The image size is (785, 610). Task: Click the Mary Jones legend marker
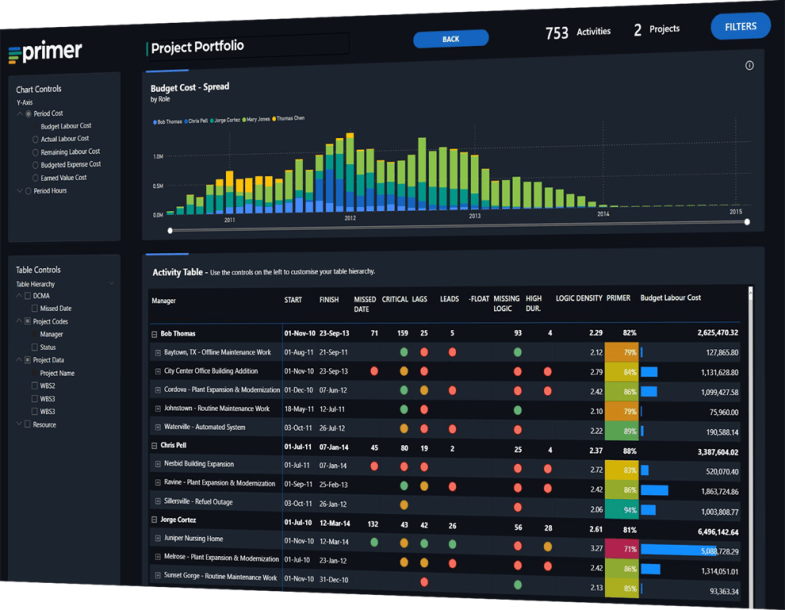pos(246,120)
